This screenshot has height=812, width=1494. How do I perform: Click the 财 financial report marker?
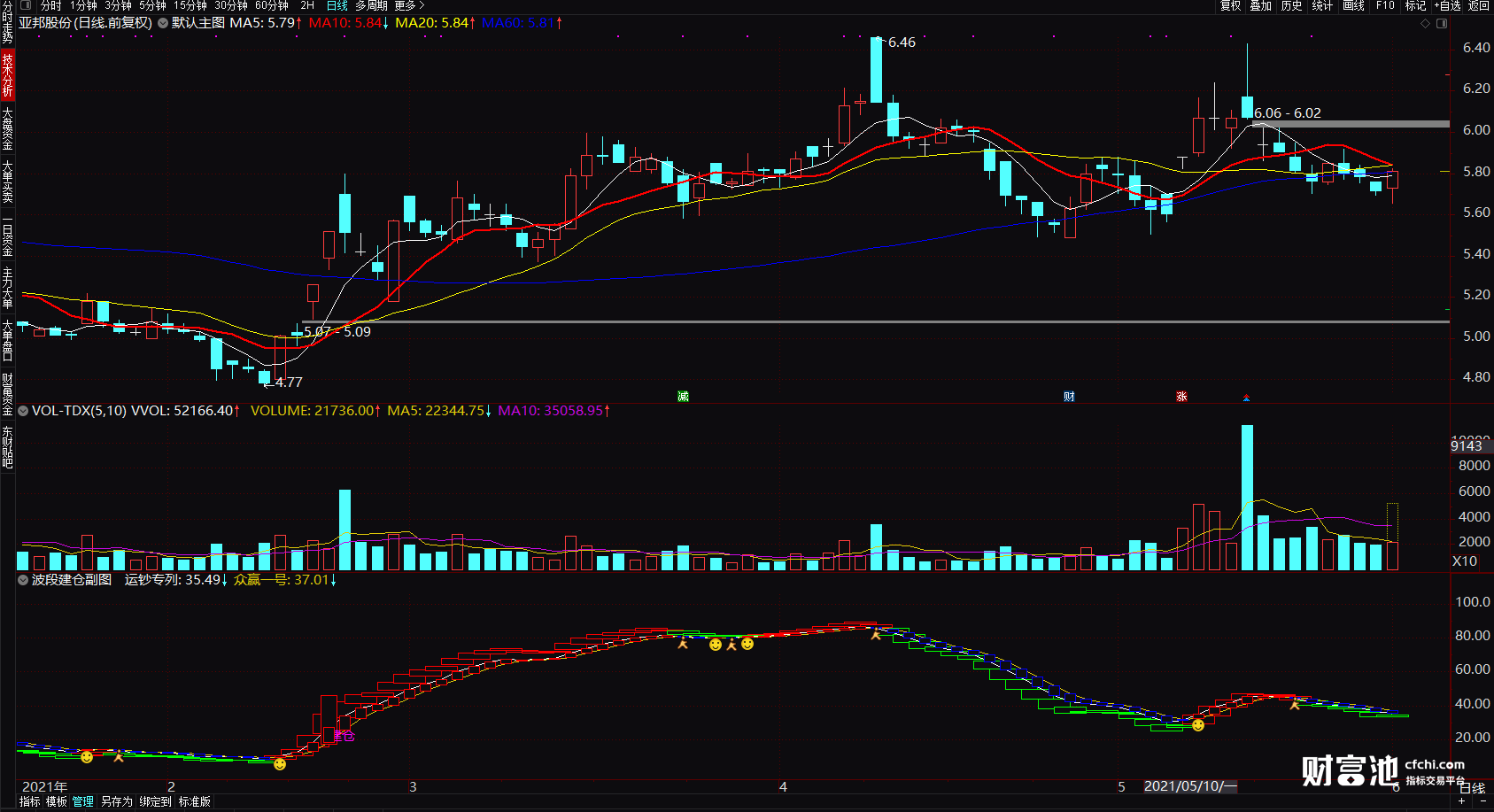[x=1069, y=396]
